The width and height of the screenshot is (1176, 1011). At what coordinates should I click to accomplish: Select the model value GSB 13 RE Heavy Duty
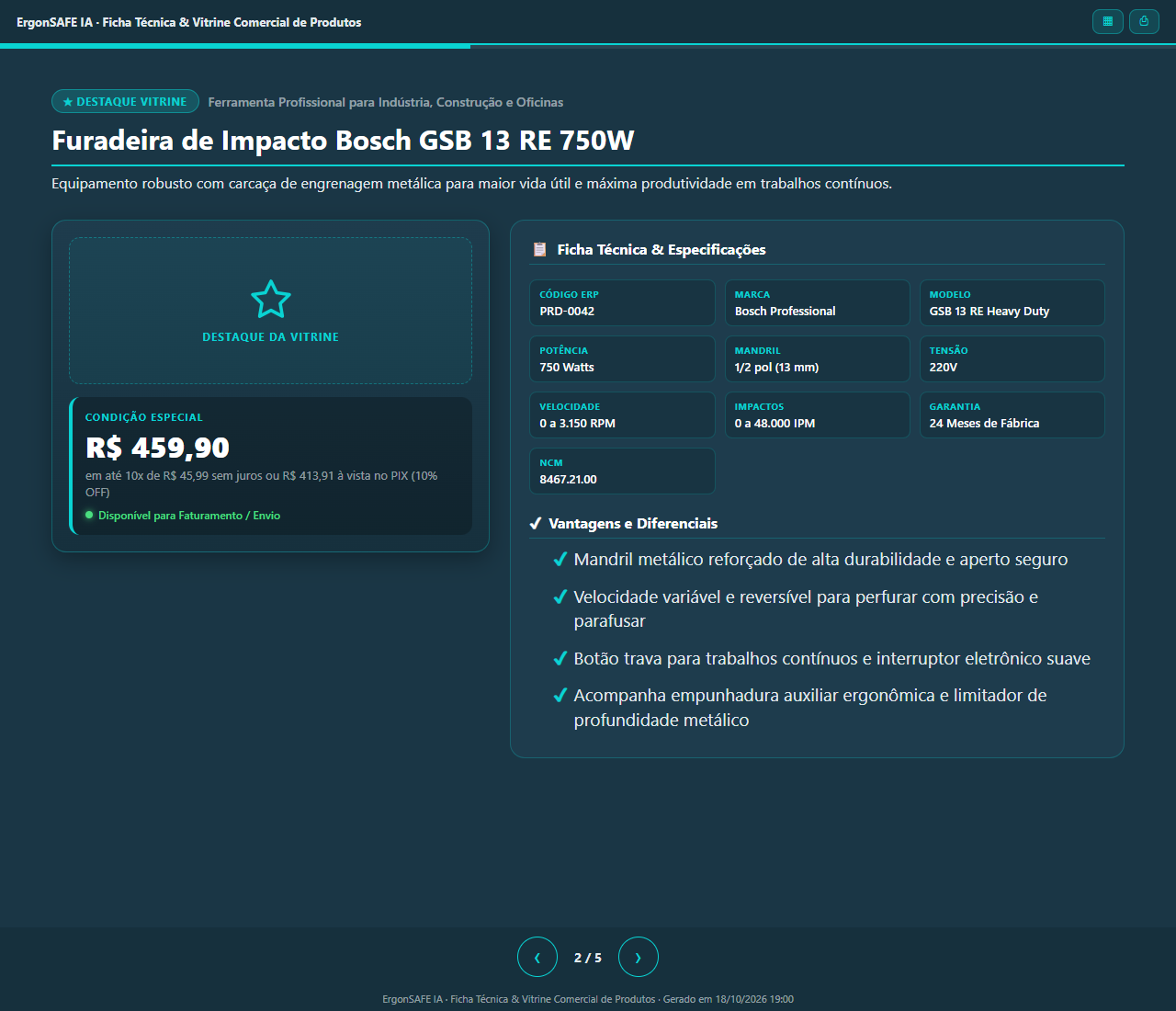coord(989,312)
